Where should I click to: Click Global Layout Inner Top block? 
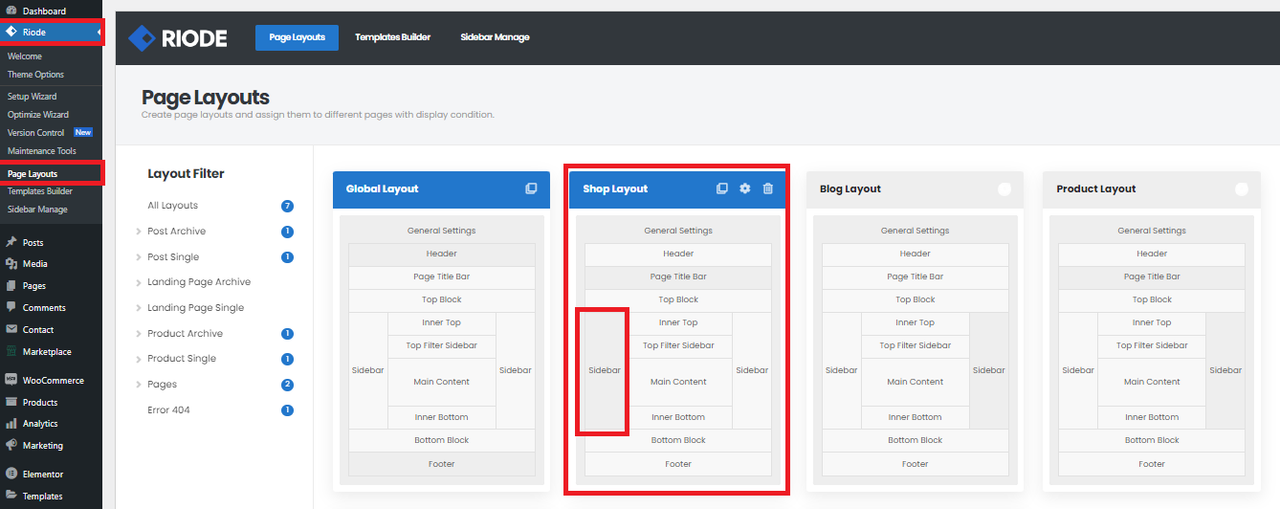point(442,323)
